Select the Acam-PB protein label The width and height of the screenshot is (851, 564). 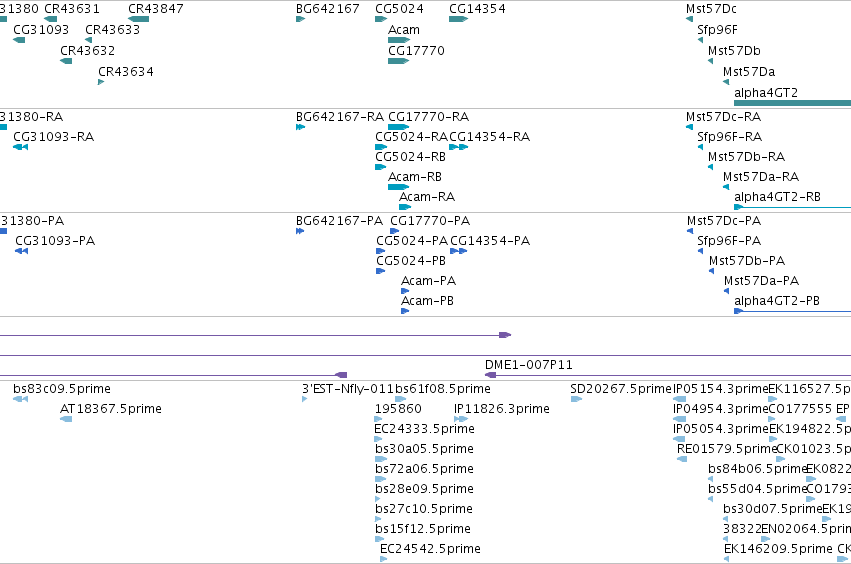(x=427, y=301)
